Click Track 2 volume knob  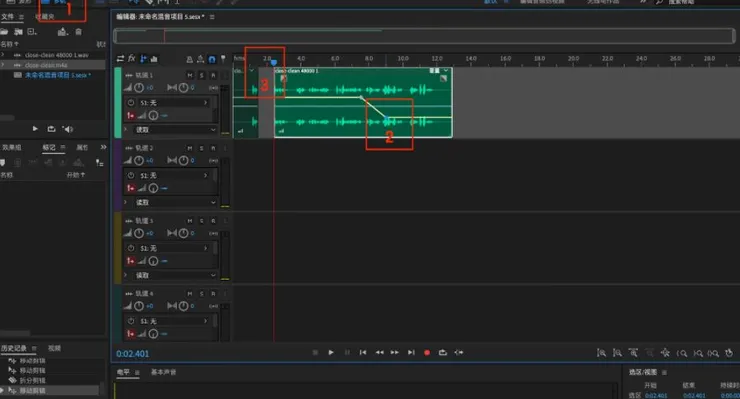pos(139,160)
